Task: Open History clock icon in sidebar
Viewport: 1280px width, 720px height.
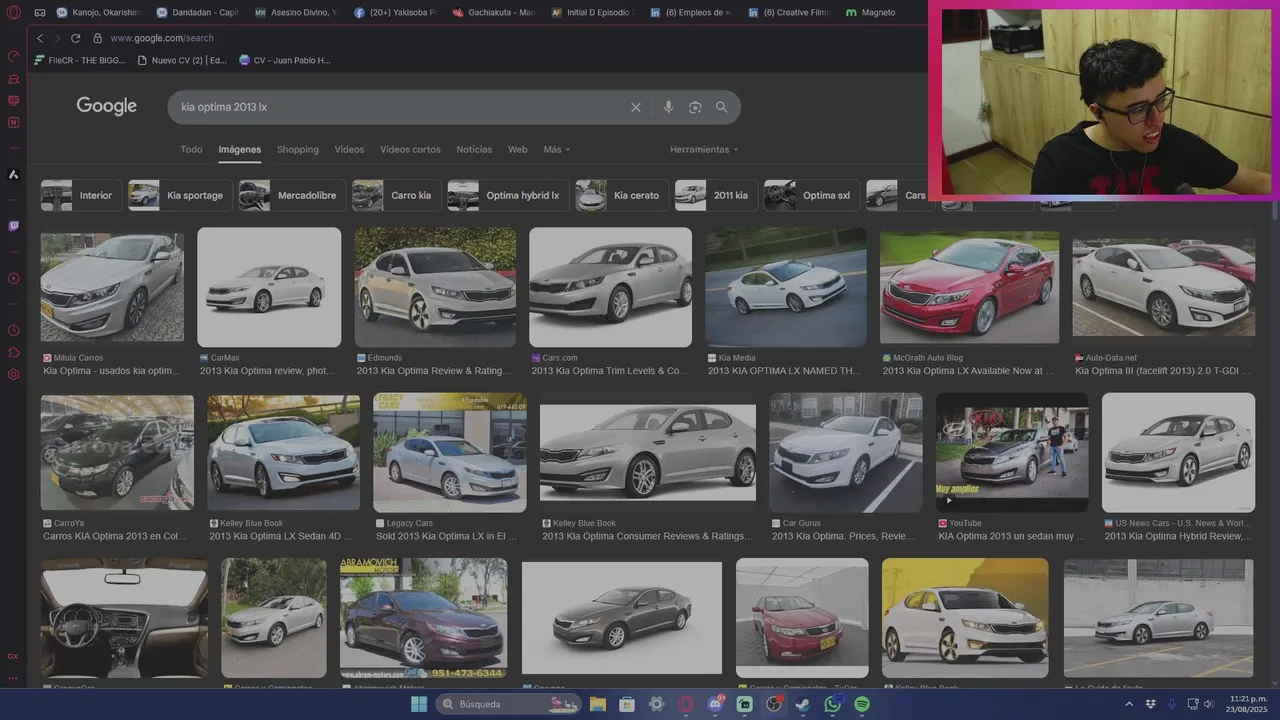Action: (13, 330)
